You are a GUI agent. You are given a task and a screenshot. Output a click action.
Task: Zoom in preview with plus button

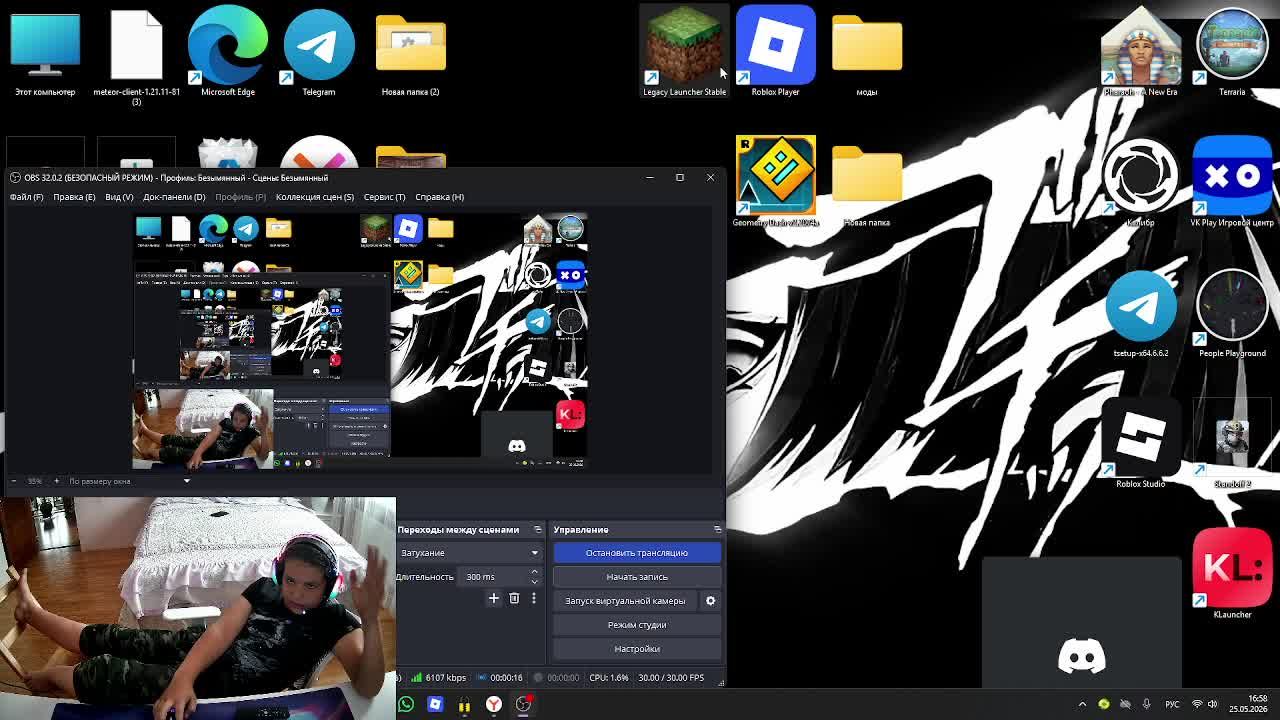pos(56,481)
